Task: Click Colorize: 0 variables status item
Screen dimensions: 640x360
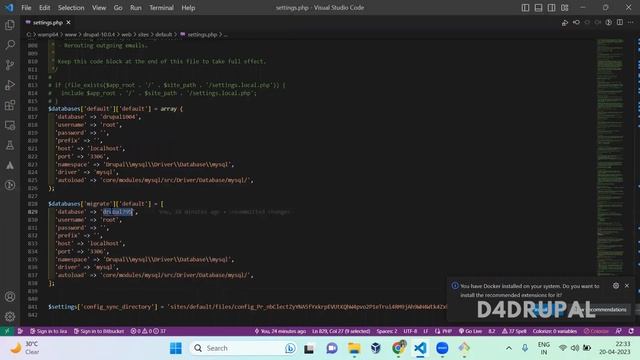Action: click(554, 331)
